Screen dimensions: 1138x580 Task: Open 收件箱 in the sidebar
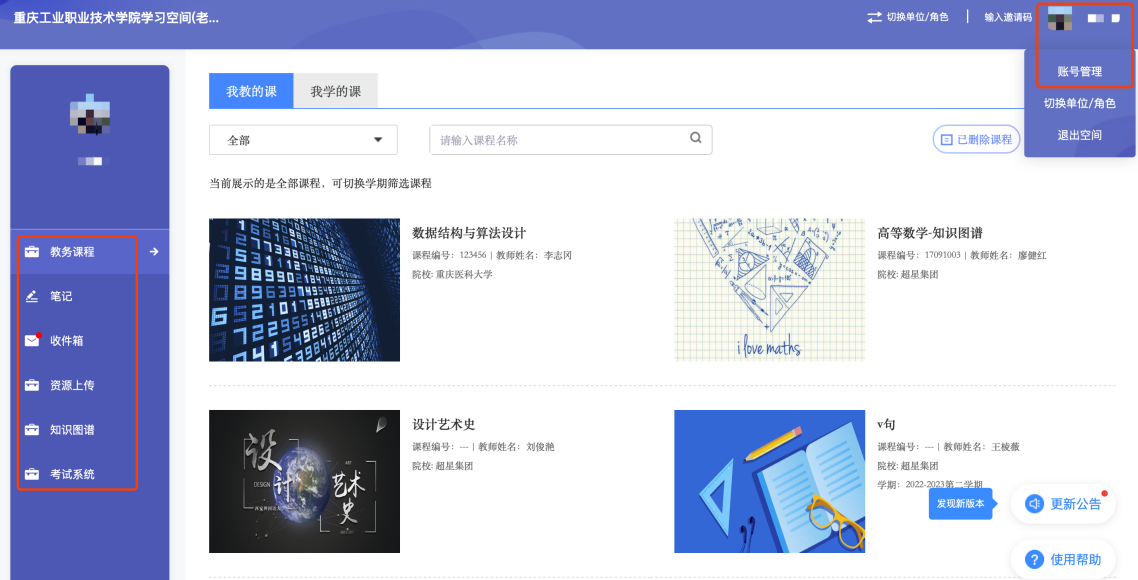point(90,340)
